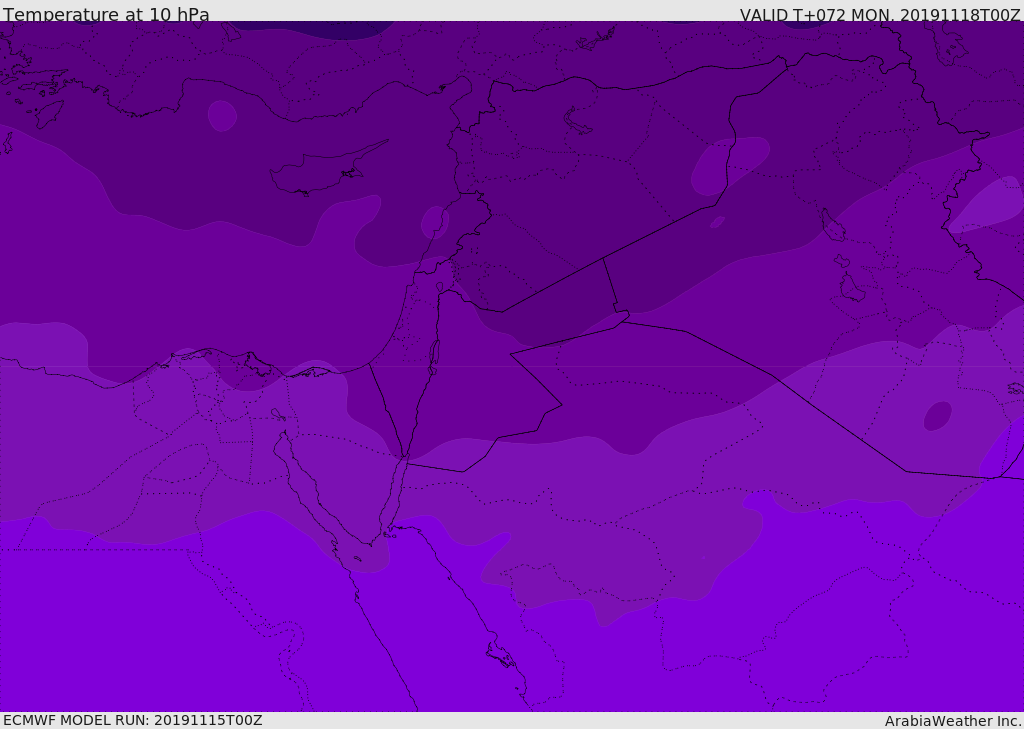Image resolution: width=1024 pixels, height=729 pixels.
Task: Click the island of Cyprus on the map
Action: click(321, 173)
